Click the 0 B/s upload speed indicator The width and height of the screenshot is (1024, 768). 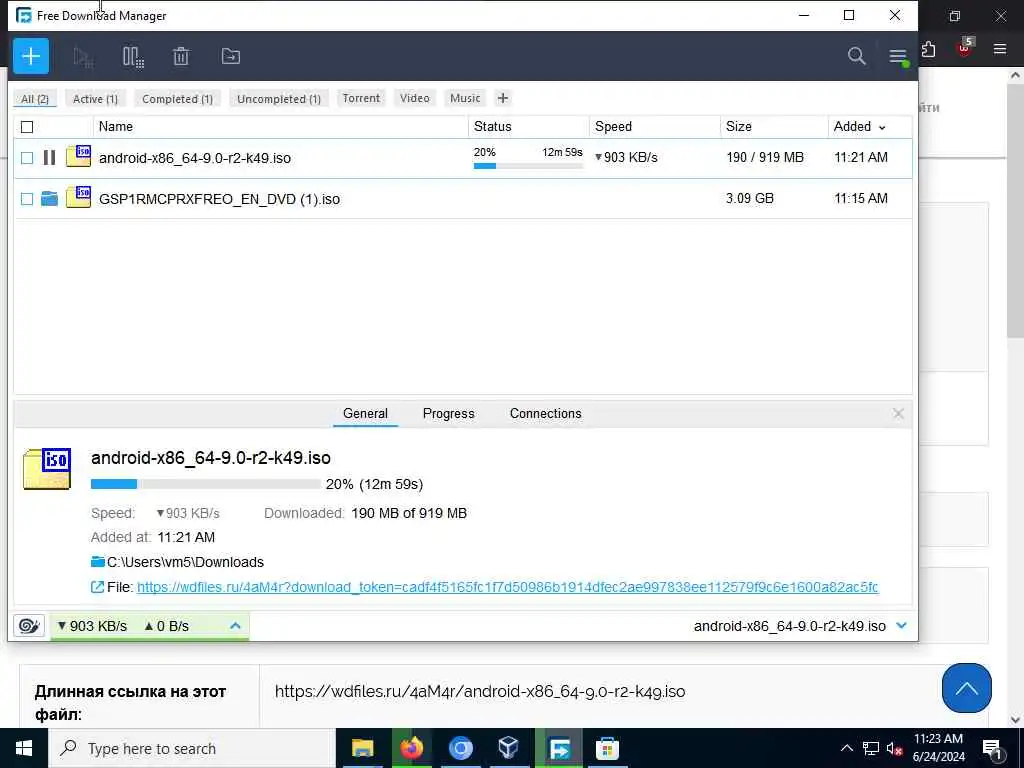pyautogui.click(x=167, y=626)
